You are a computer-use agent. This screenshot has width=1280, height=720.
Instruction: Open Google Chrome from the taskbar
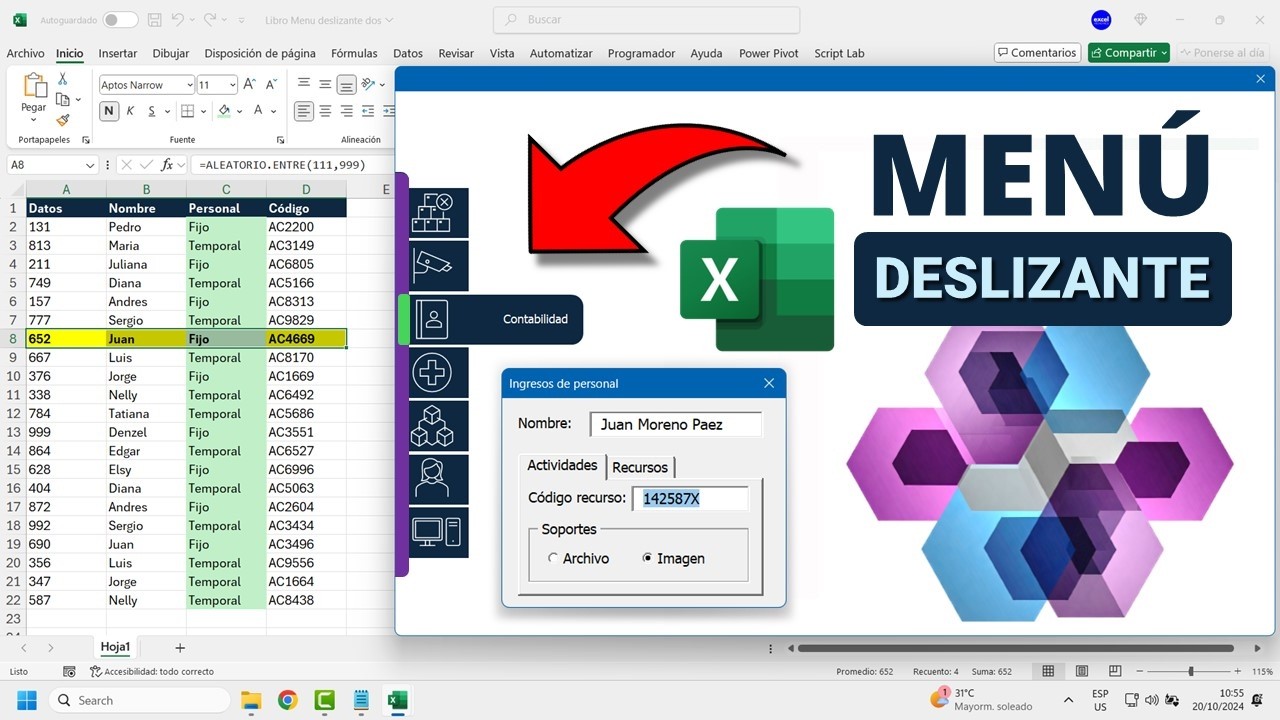[x=287, y=700]
